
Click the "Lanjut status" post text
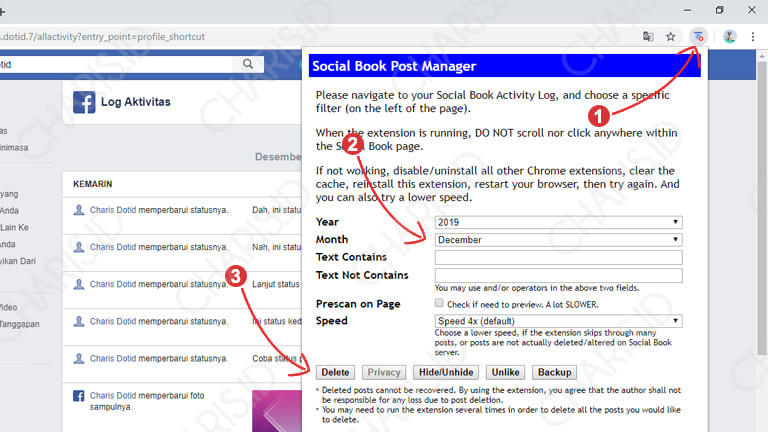[276, 285]
